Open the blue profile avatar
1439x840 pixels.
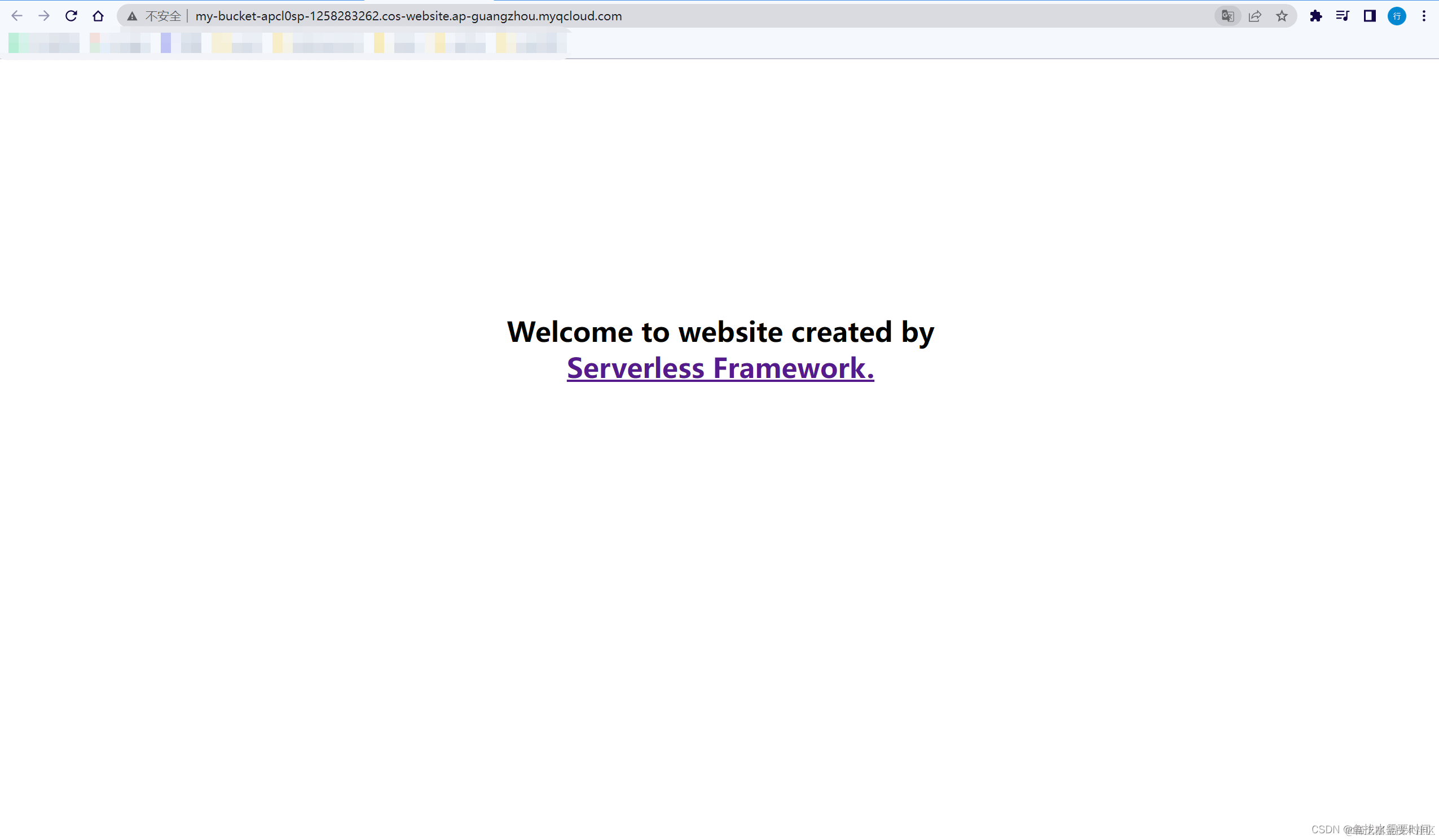click(1396, 16)
